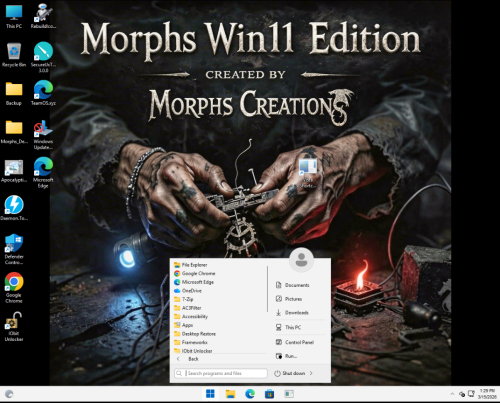Viewport: 500px width, 403px height.
Task: Open the Microsoft Store taskbar icon
Action: pyautogui.click(x=269, y=394)
